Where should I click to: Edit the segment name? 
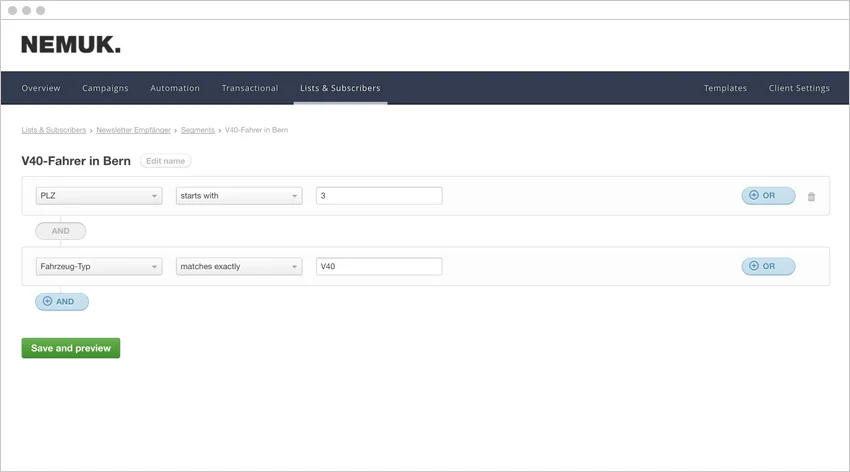coord(165,161)
